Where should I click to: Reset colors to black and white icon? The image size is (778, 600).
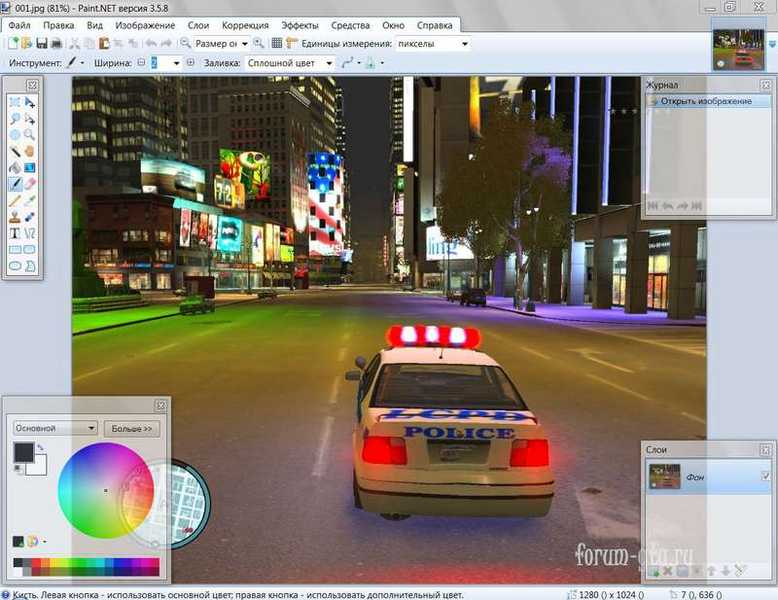click(18, 468)
